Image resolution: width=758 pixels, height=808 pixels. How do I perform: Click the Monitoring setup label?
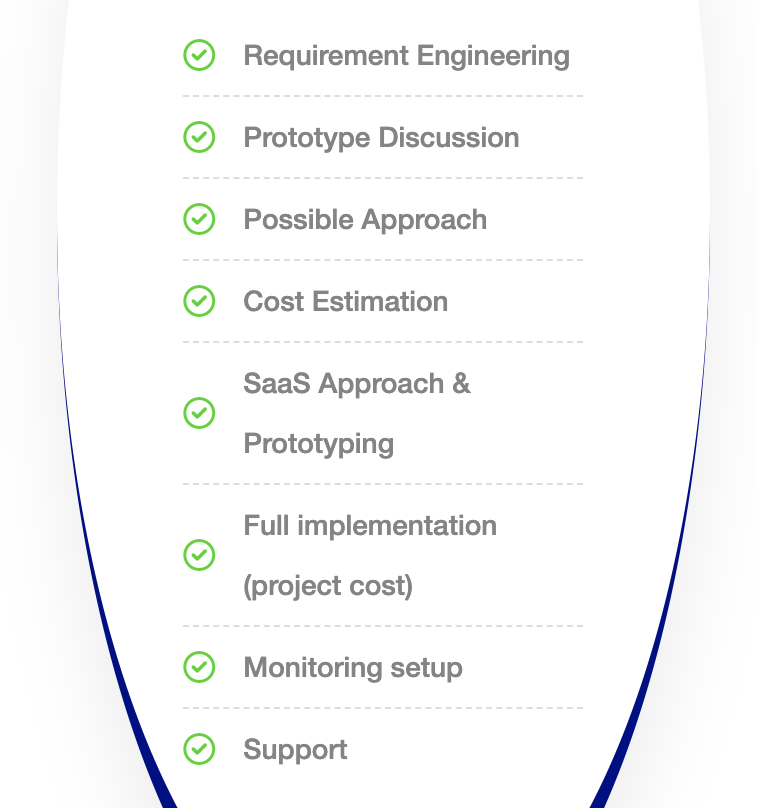[x=352, y=667]
